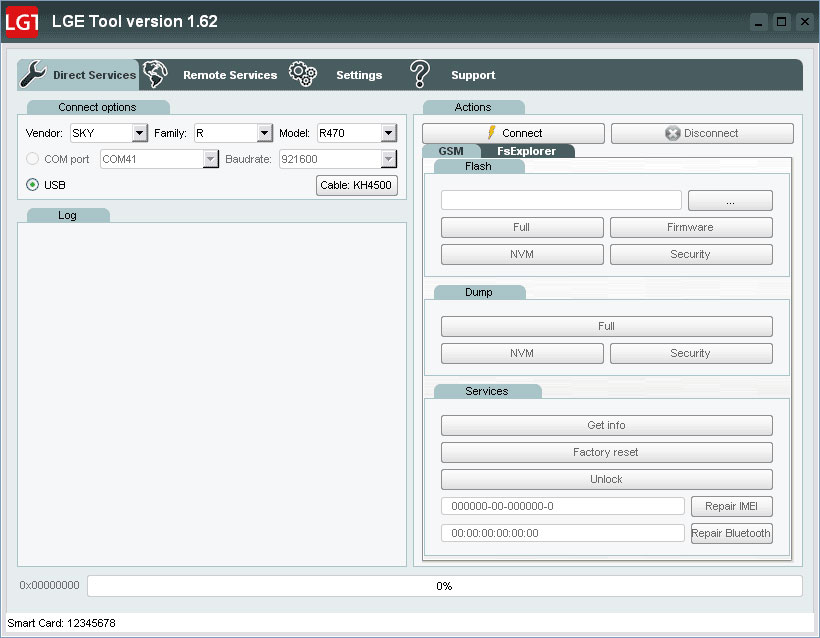Click the lightning bolt icon on Connect

[491, 133]
